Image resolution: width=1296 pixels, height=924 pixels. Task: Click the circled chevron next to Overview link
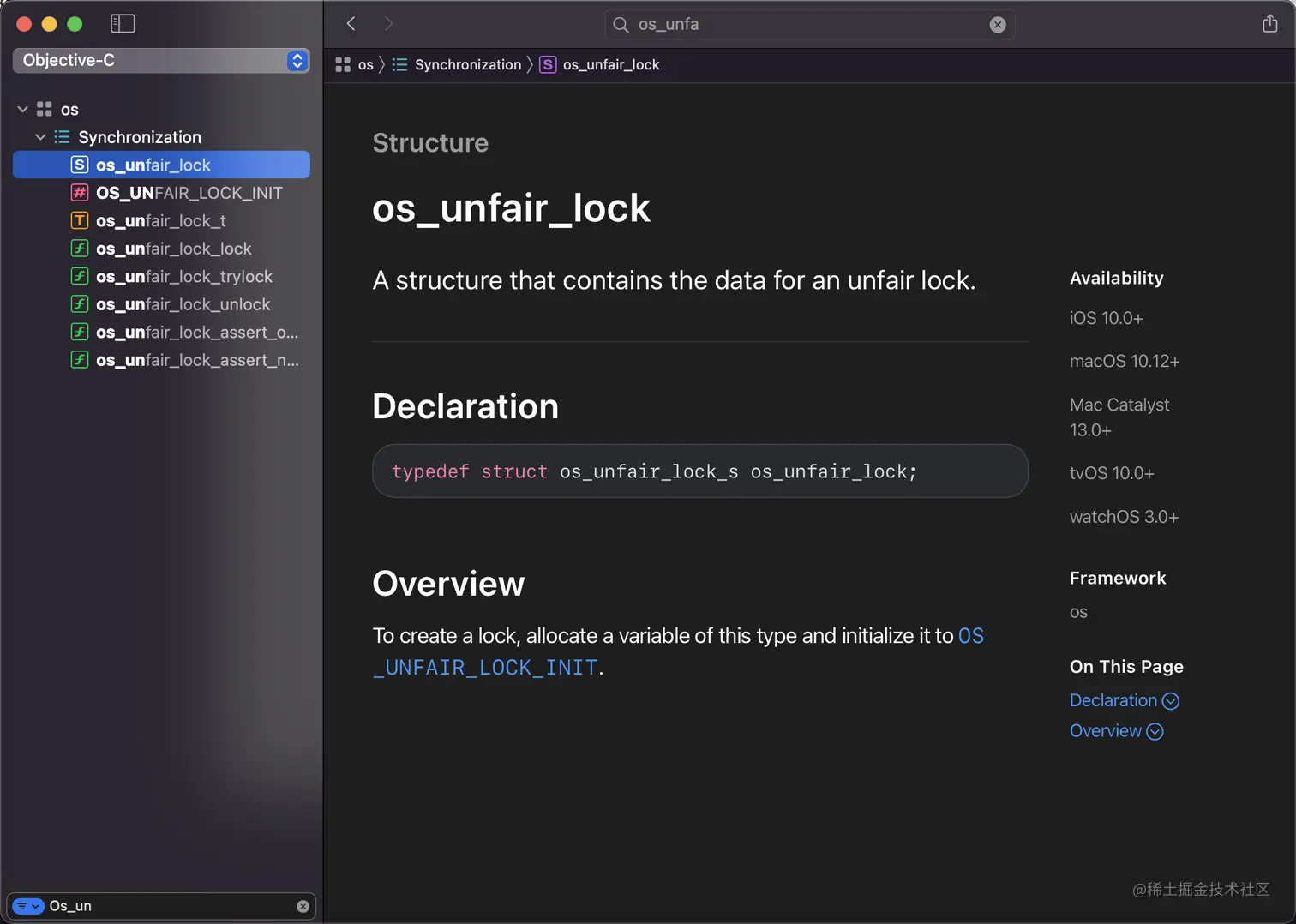pos(1155,731)
